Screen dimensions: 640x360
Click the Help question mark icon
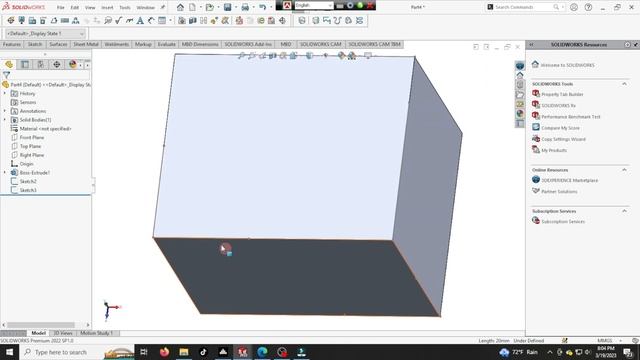(588, 7)
